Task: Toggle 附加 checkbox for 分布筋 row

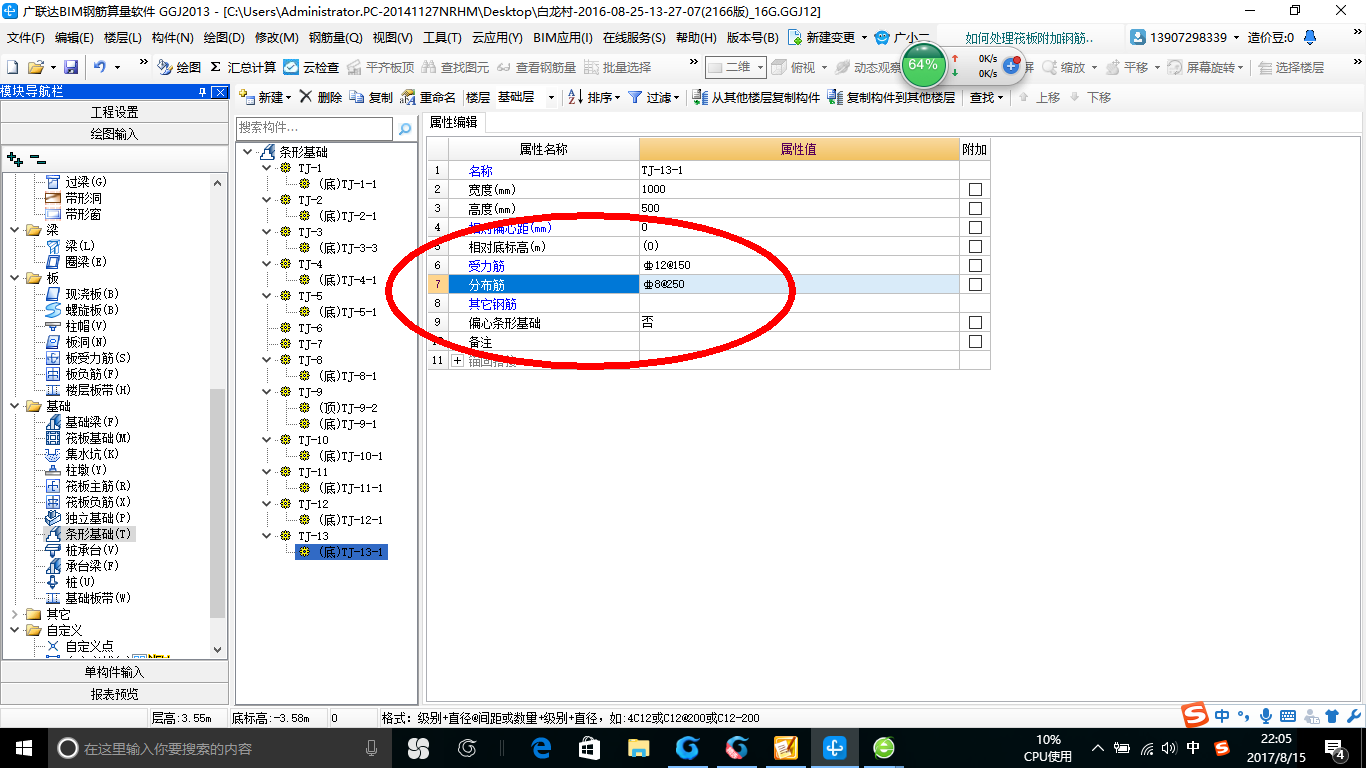Action: 975,285
